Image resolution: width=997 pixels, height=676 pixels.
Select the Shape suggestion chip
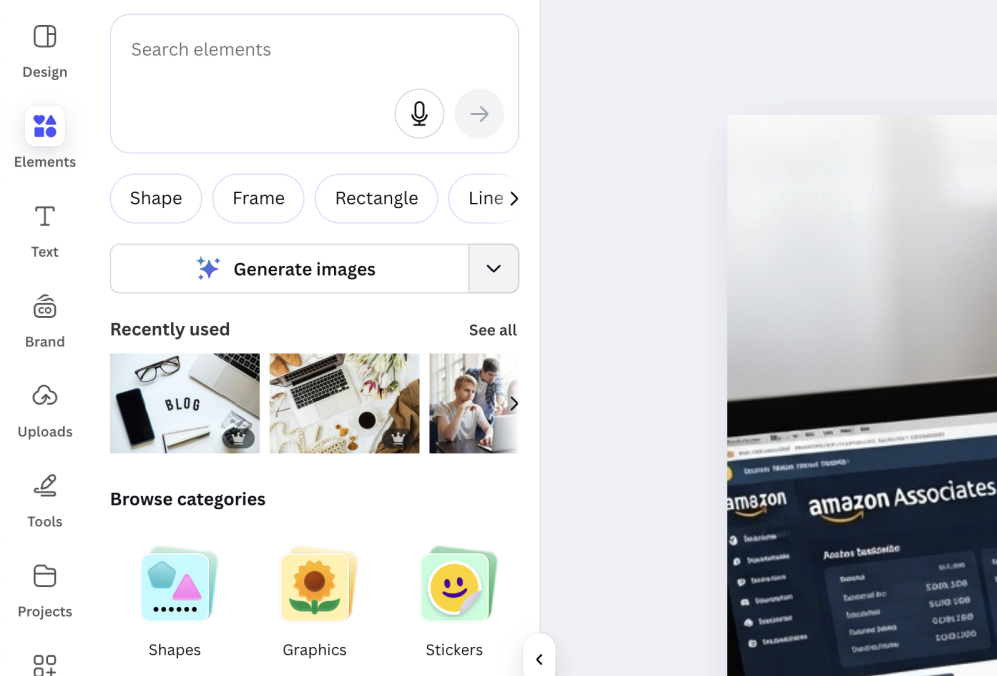pyautogui.click(x=156, y=198)
